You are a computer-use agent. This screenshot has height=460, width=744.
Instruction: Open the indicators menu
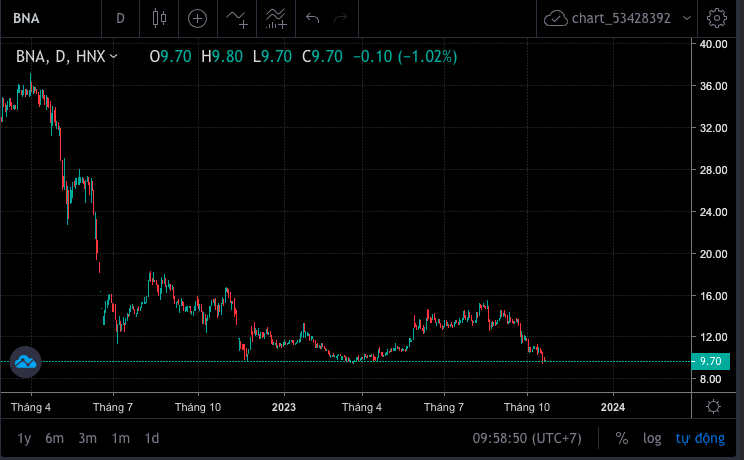(237, 19)
